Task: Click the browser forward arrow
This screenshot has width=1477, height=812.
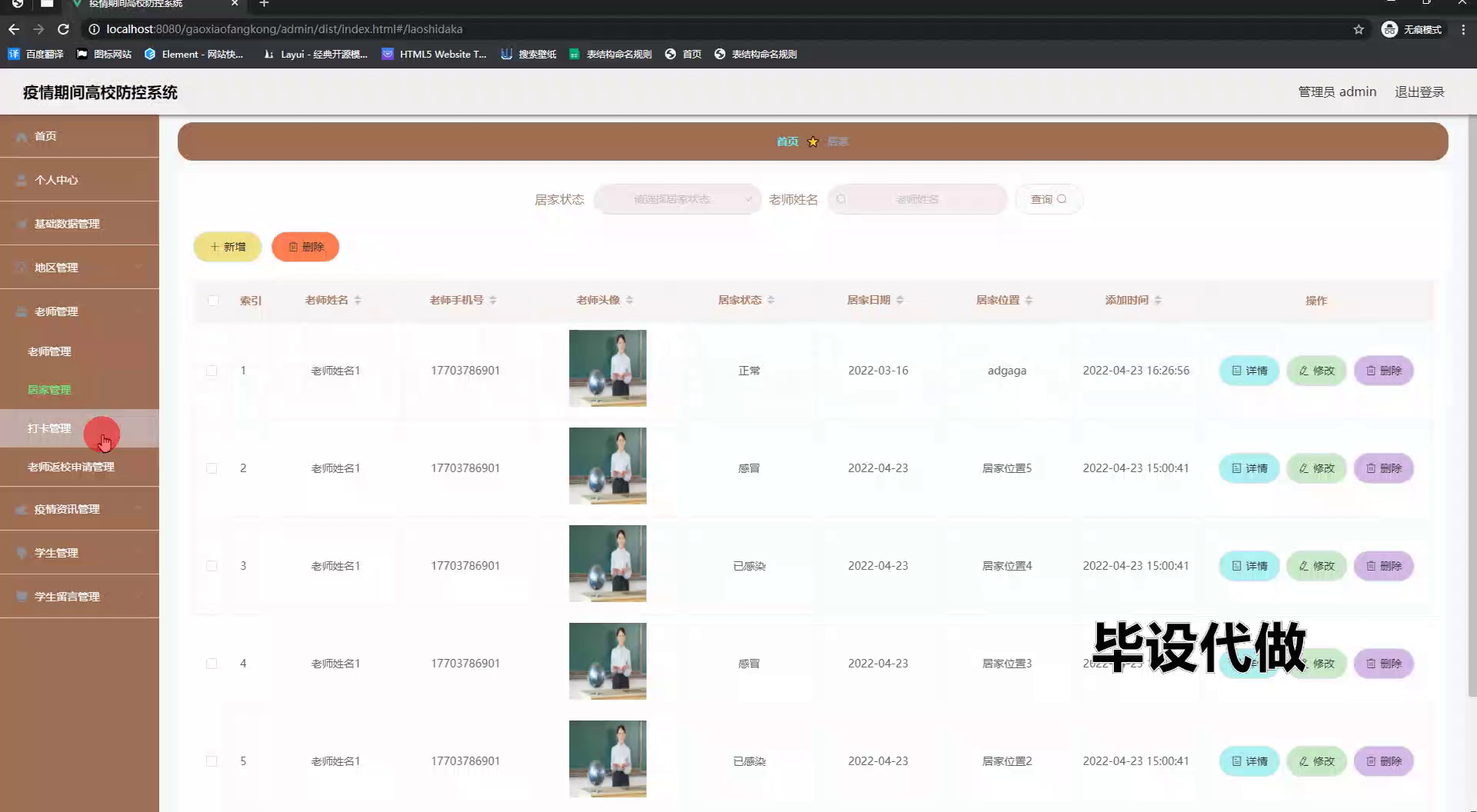Action: (x=38, y=29)
